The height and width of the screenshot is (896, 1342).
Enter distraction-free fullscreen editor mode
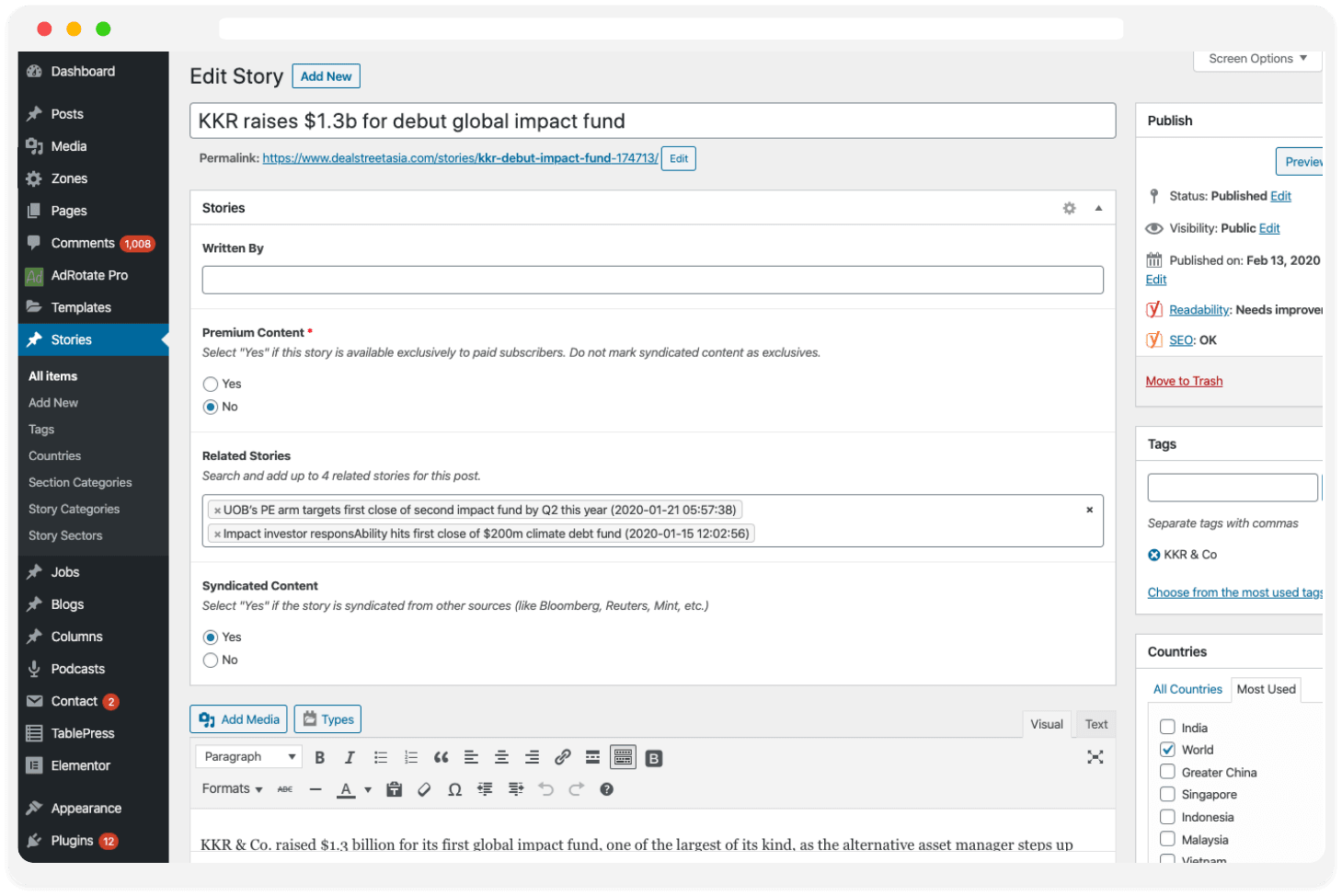(x=1095, y=757)
